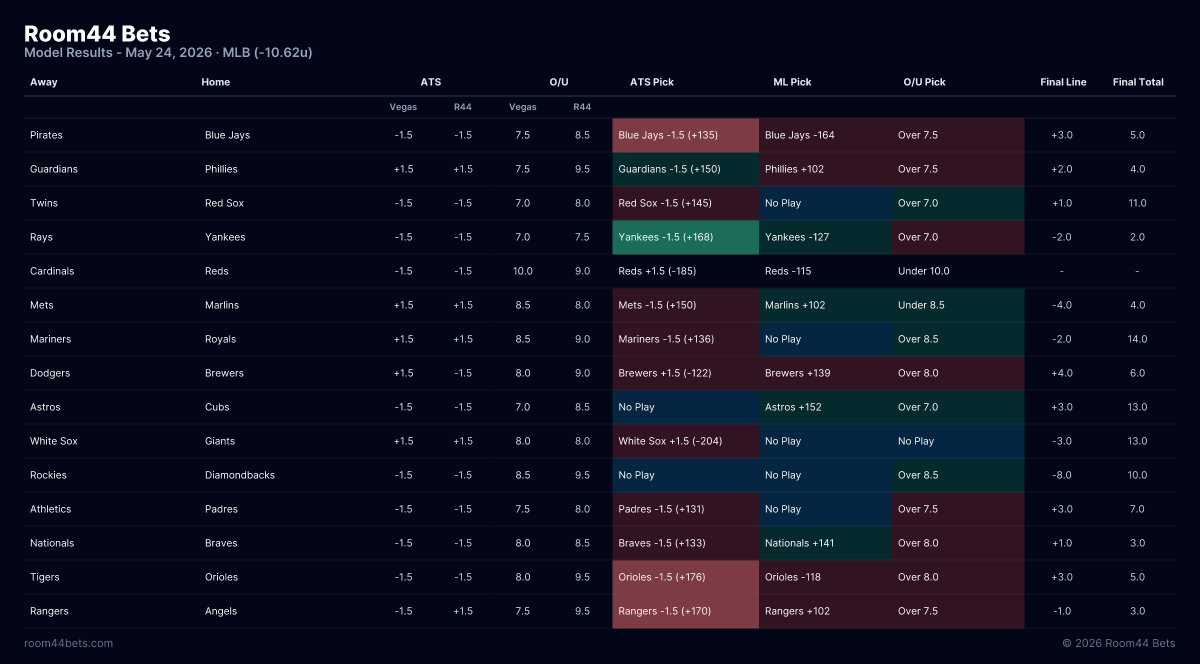Click the White Sox row No Play O/U cell
1200x664 pixels.
coord(958,441)
